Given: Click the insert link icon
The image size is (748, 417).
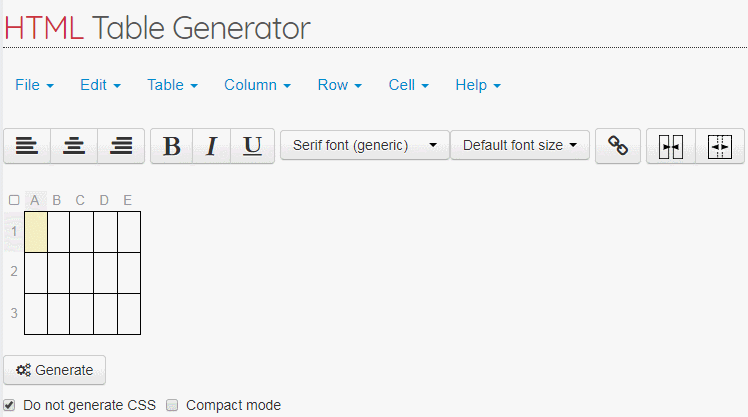Looking at the screenshot, I should 618,146.
